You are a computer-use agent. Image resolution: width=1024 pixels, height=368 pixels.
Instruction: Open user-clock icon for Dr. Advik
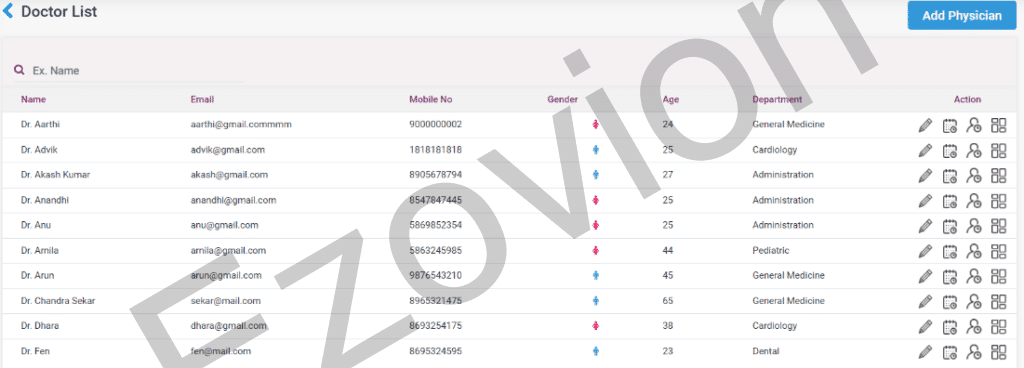pos(974,151)
